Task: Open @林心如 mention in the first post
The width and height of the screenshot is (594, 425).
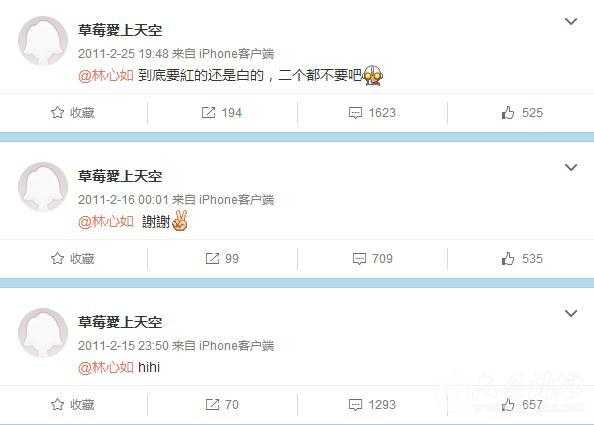Action: point(106,75)
